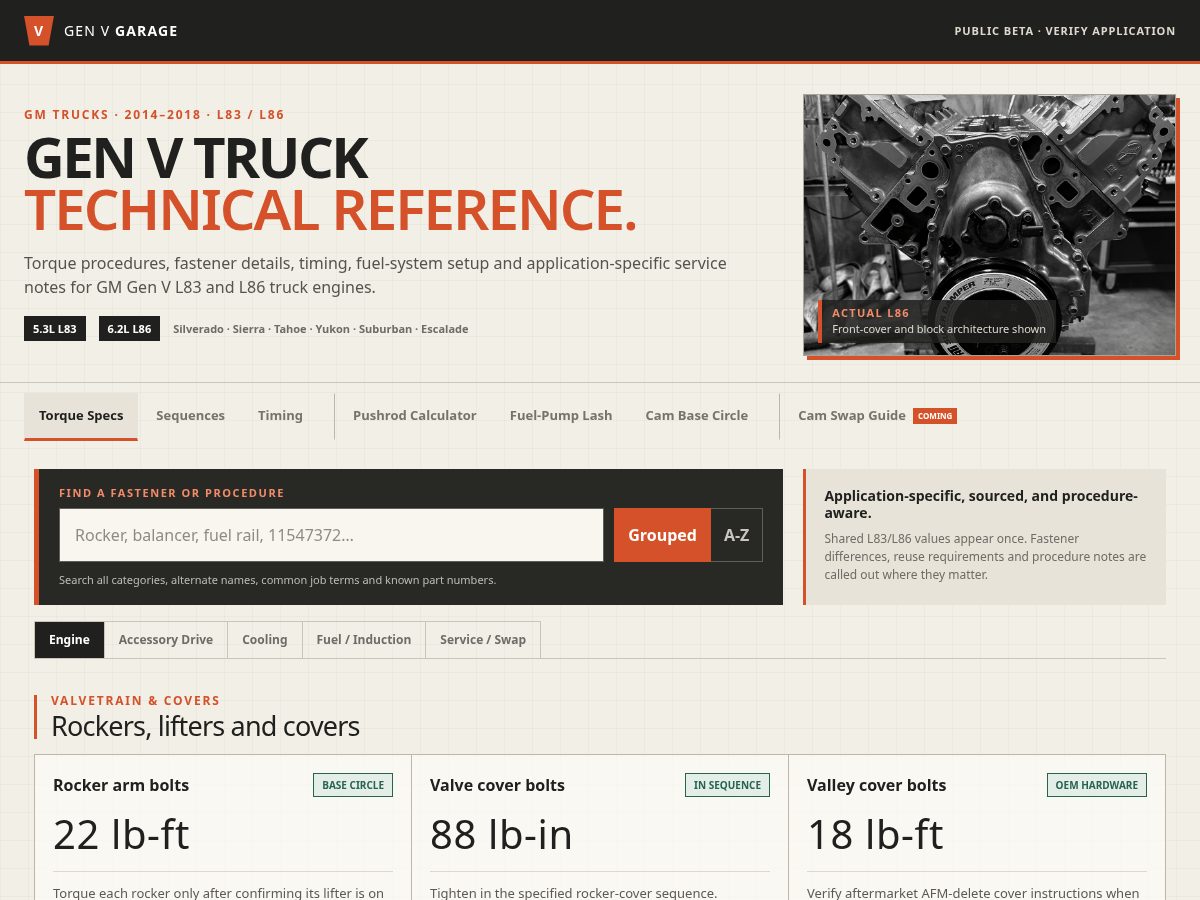This screenshot has width=1200, height=900.
Task: Open the Timing tab
Action: 280,416
